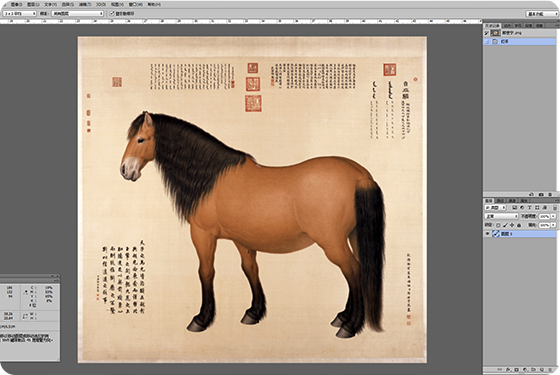Open the blend mode dropdown in layers panel
560x375 pixels.
(x=501, y=216)
